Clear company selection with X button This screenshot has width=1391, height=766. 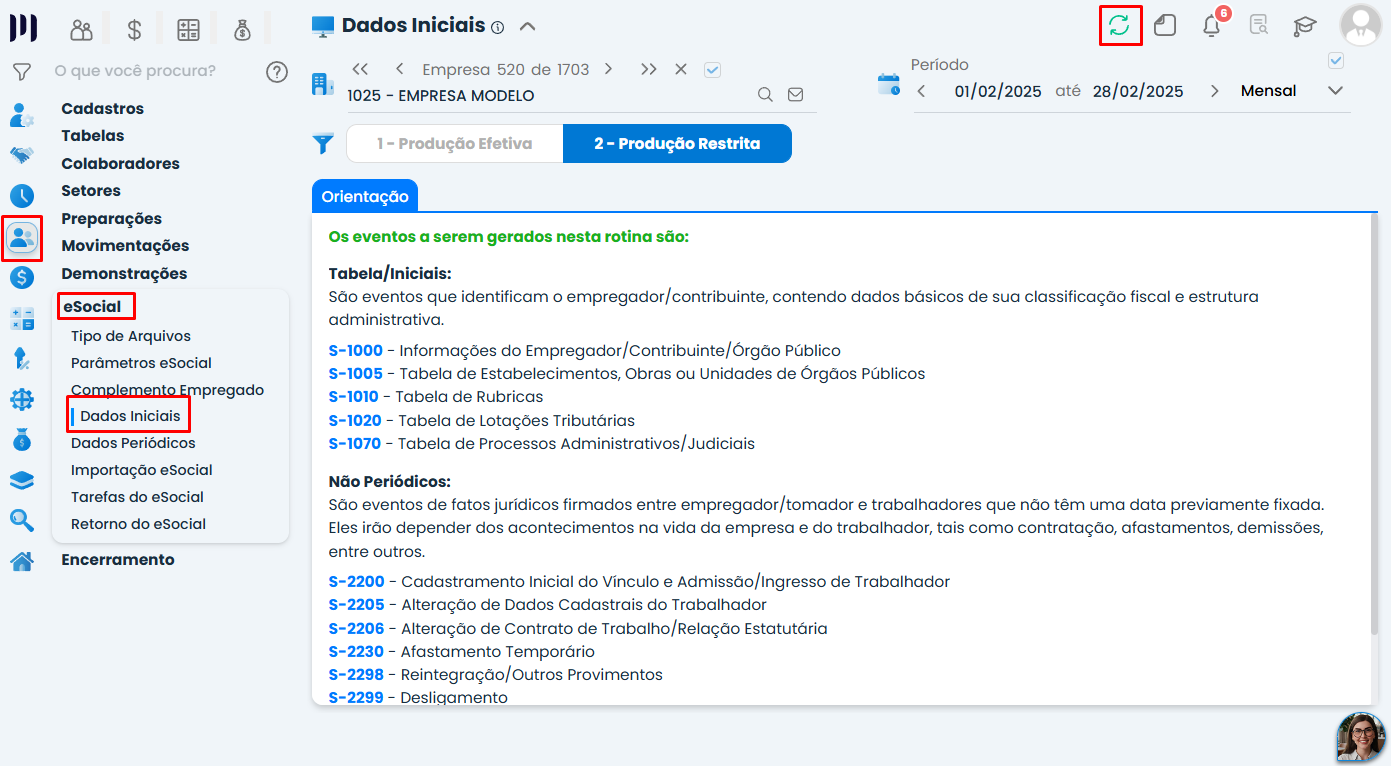tap(681, 69)
